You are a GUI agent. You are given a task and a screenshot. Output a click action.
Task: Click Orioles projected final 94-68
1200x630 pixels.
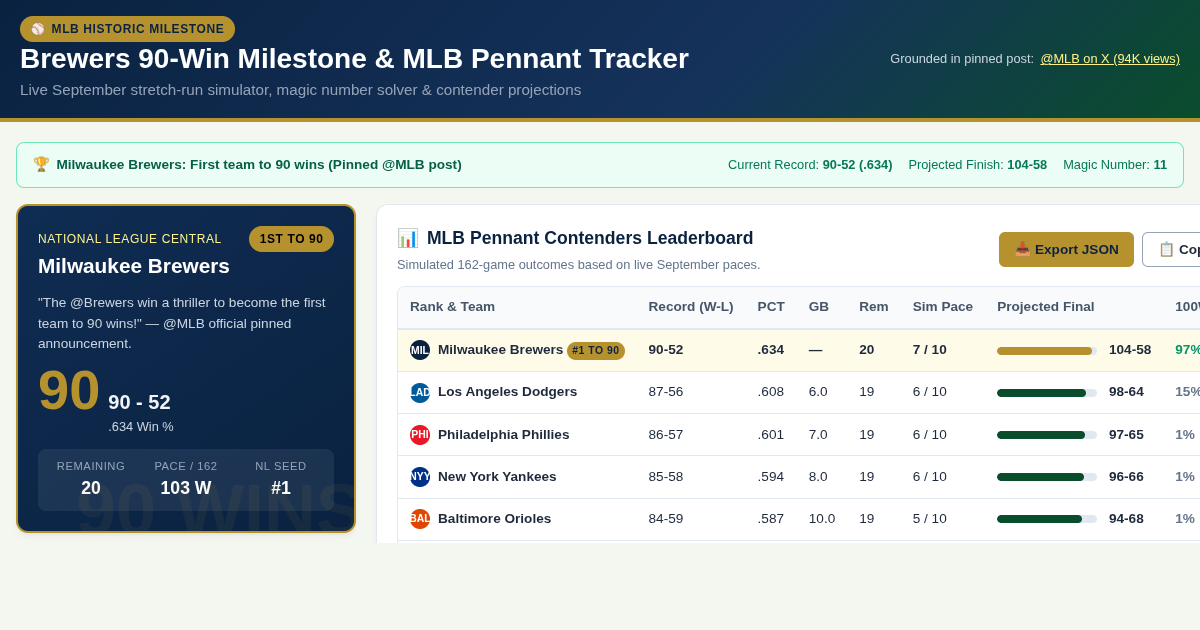[x=1126, y=519]
